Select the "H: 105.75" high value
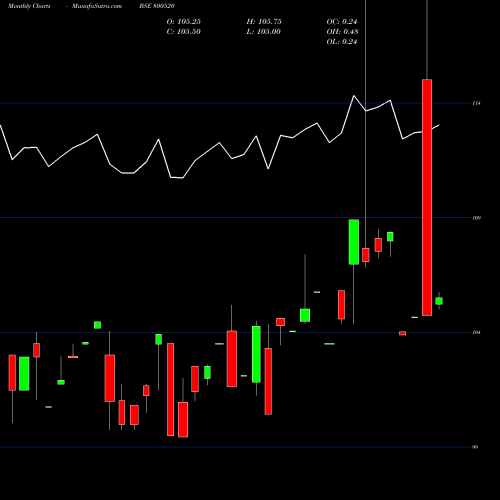 tap(264, 22)
